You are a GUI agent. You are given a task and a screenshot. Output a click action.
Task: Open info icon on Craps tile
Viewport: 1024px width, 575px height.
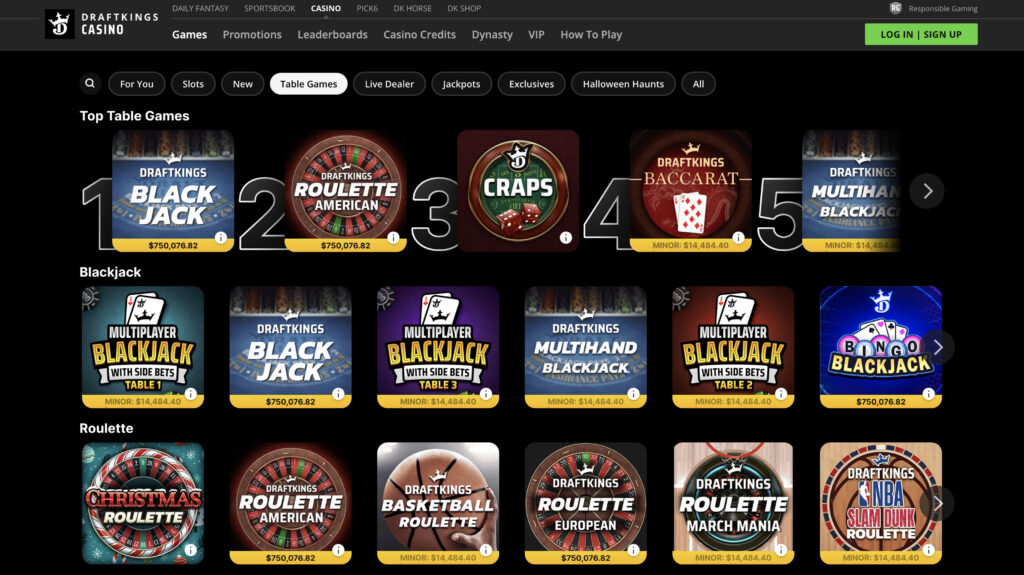pos(566,238)
